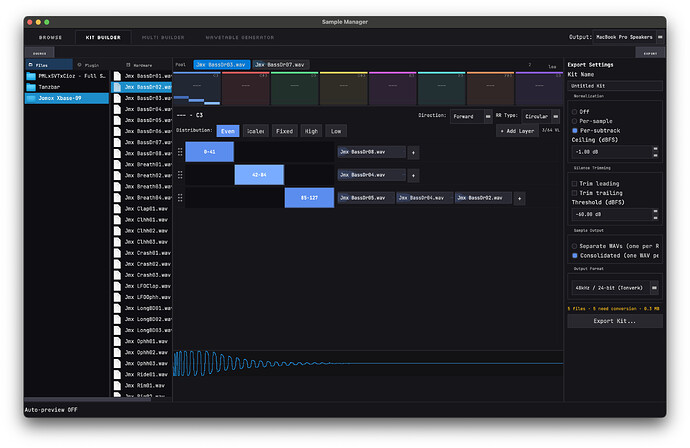Set distribution to Fixed
690x448 pixels.
point(284,131)
